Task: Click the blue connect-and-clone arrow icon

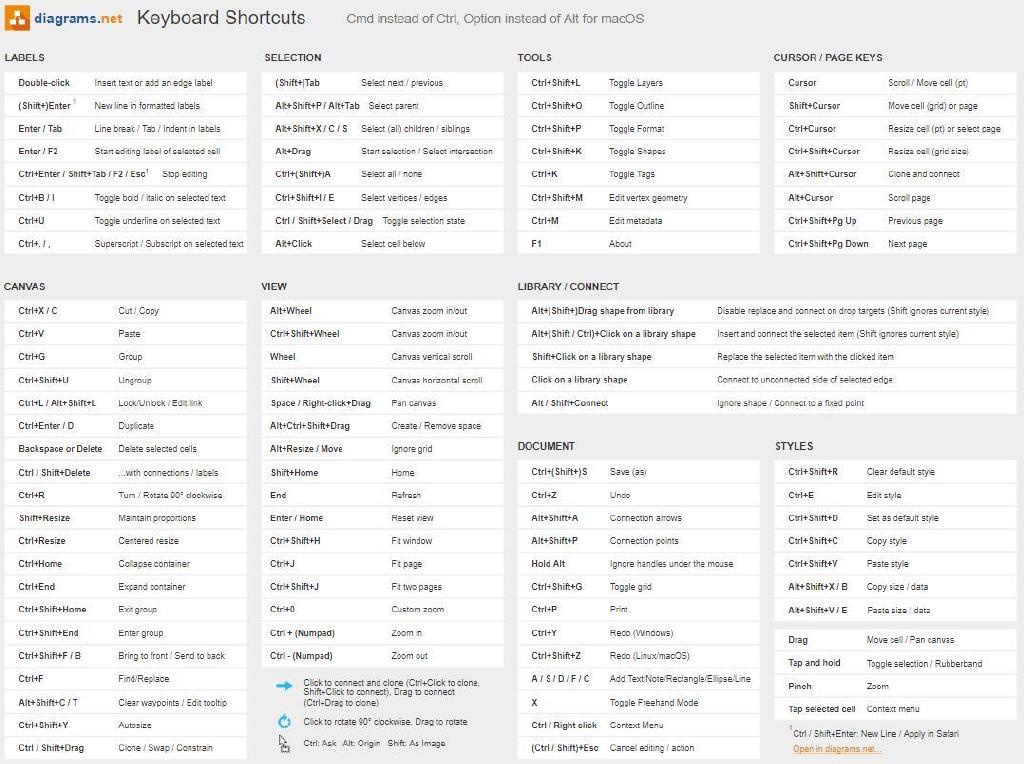Action: coord(284,686)
